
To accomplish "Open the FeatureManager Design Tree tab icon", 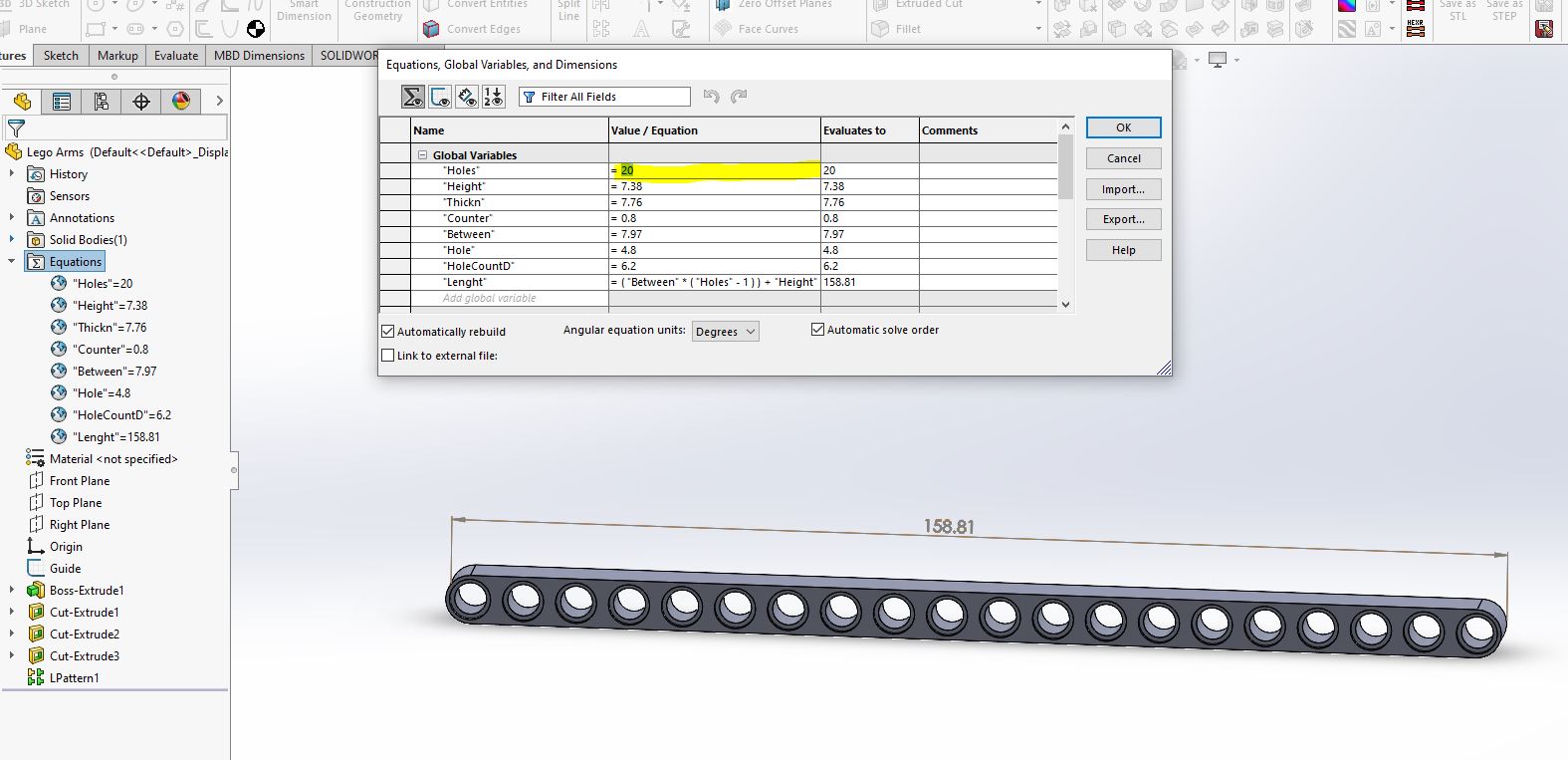I will 22,102.
